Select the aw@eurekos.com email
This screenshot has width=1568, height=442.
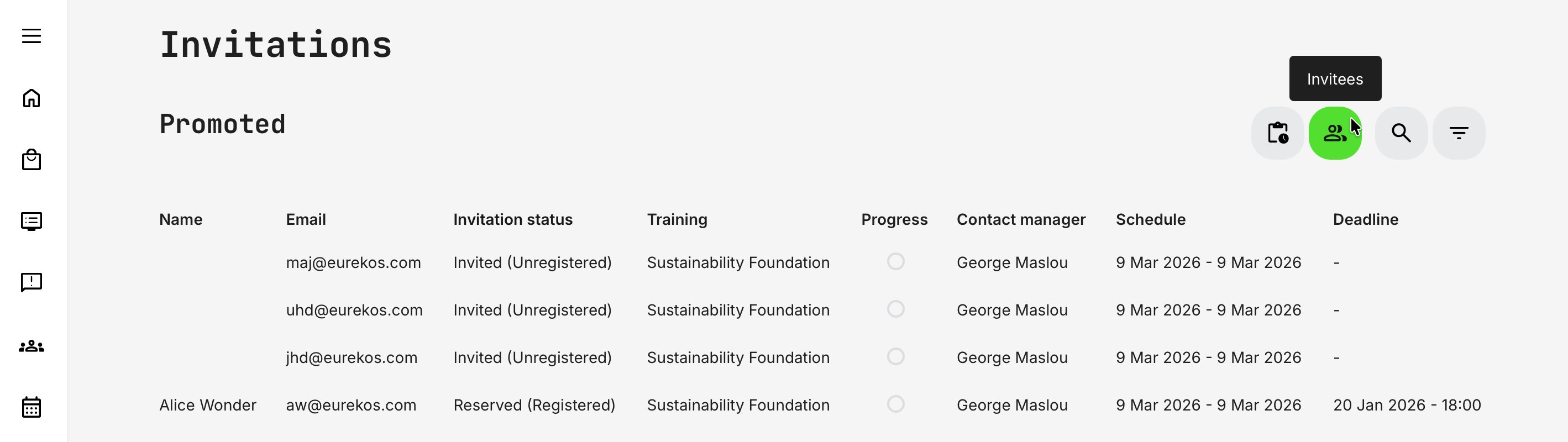[351, 406]
